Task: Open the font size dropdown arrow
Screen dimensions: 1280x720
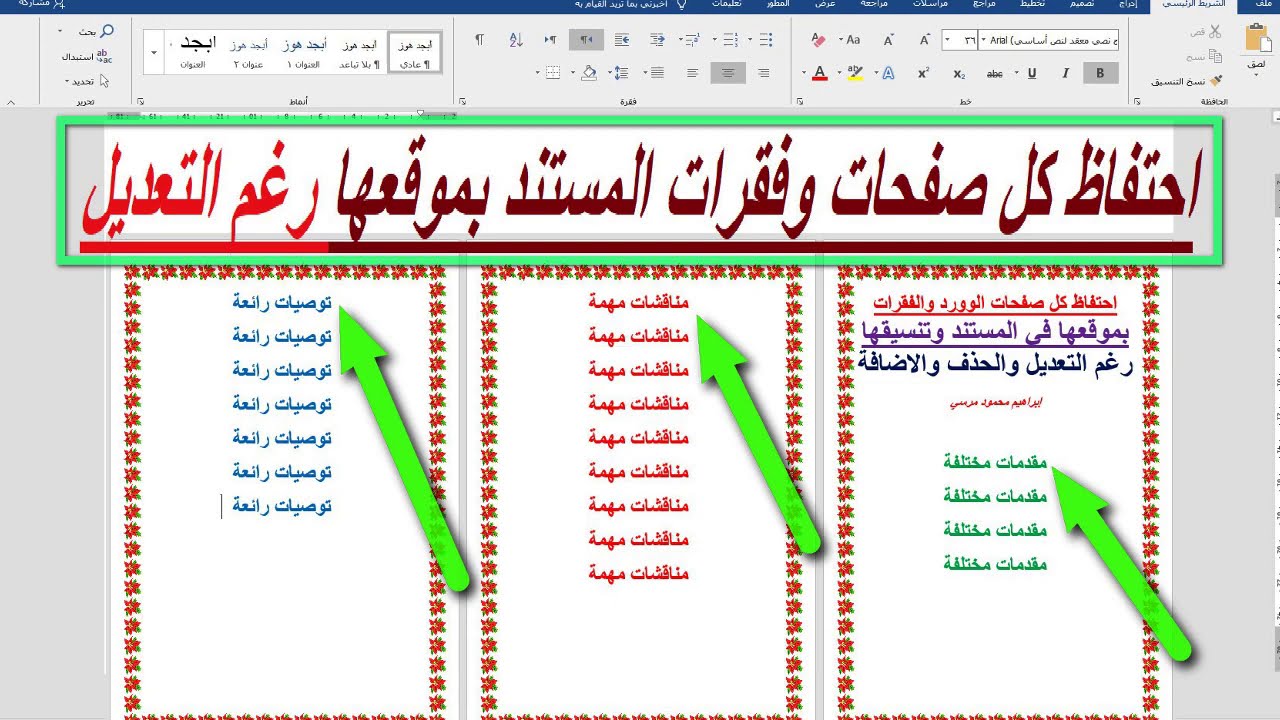Action: [948, 41]
